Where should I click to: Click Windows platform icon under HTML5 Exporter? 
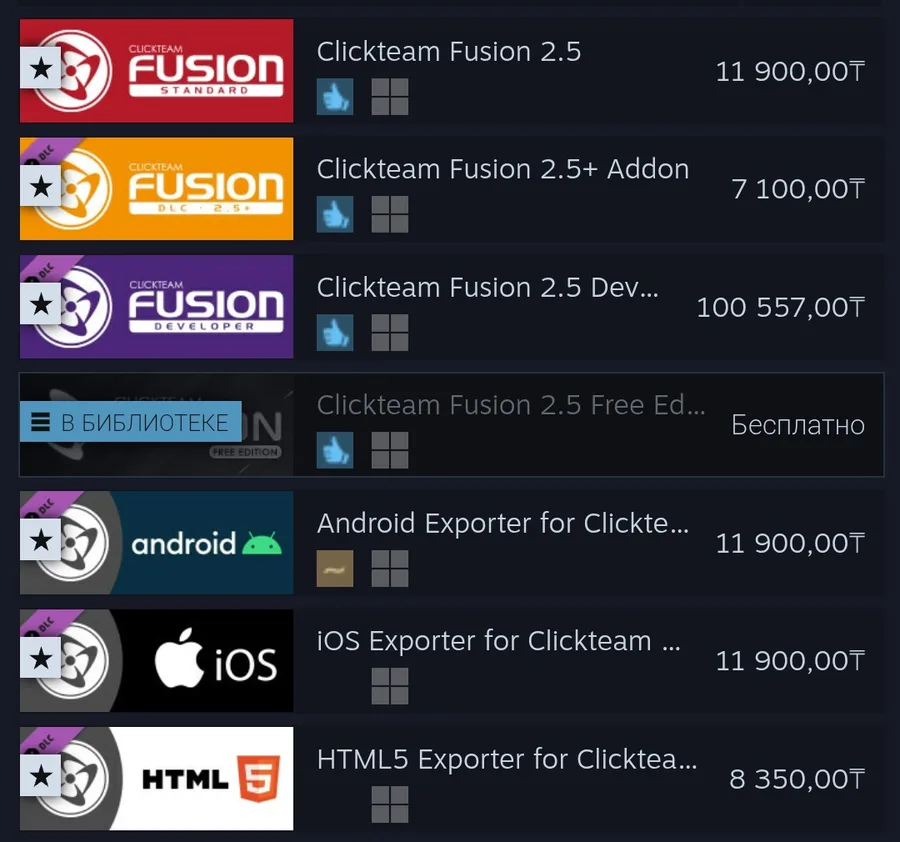pos(390,804)
